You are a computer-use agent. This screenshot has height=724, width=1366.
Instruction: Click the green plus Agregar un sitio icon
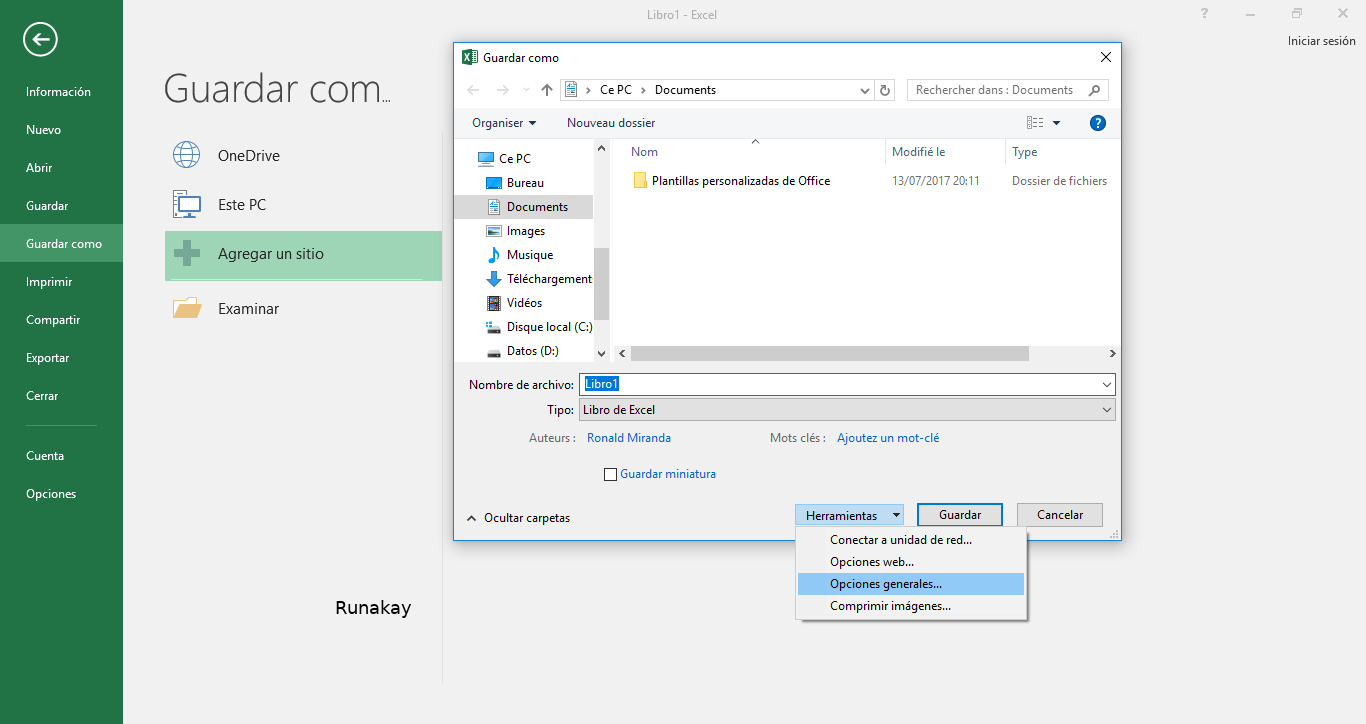187,254
